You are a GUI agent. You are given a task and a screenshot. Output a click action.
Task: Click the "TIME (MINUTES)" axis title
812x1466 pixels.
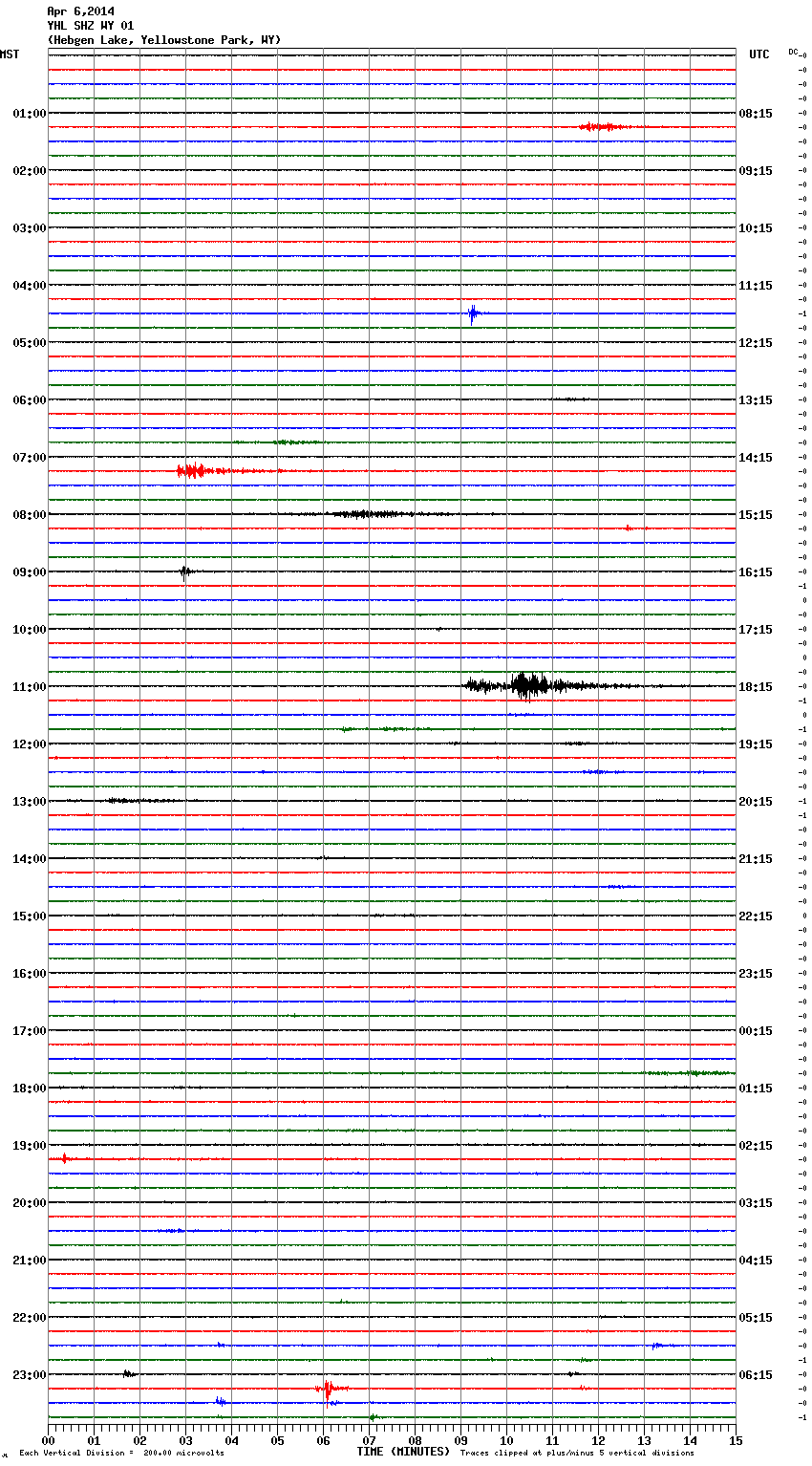(x=403, y=1452)
